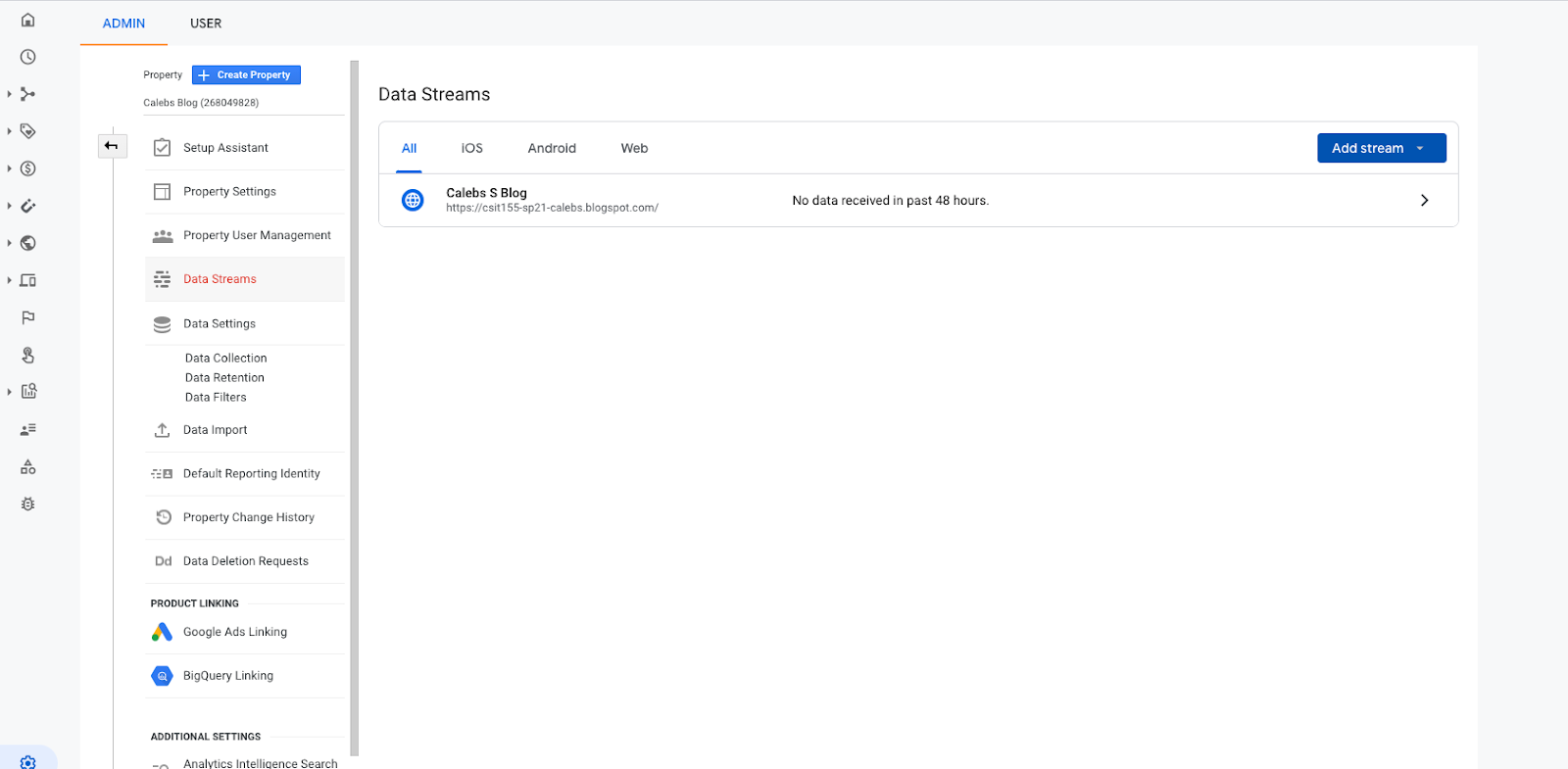The height and width of the screenshot is (769, 1568).
Task: Open the Data Collection link
Action: (x=225, y=359)
